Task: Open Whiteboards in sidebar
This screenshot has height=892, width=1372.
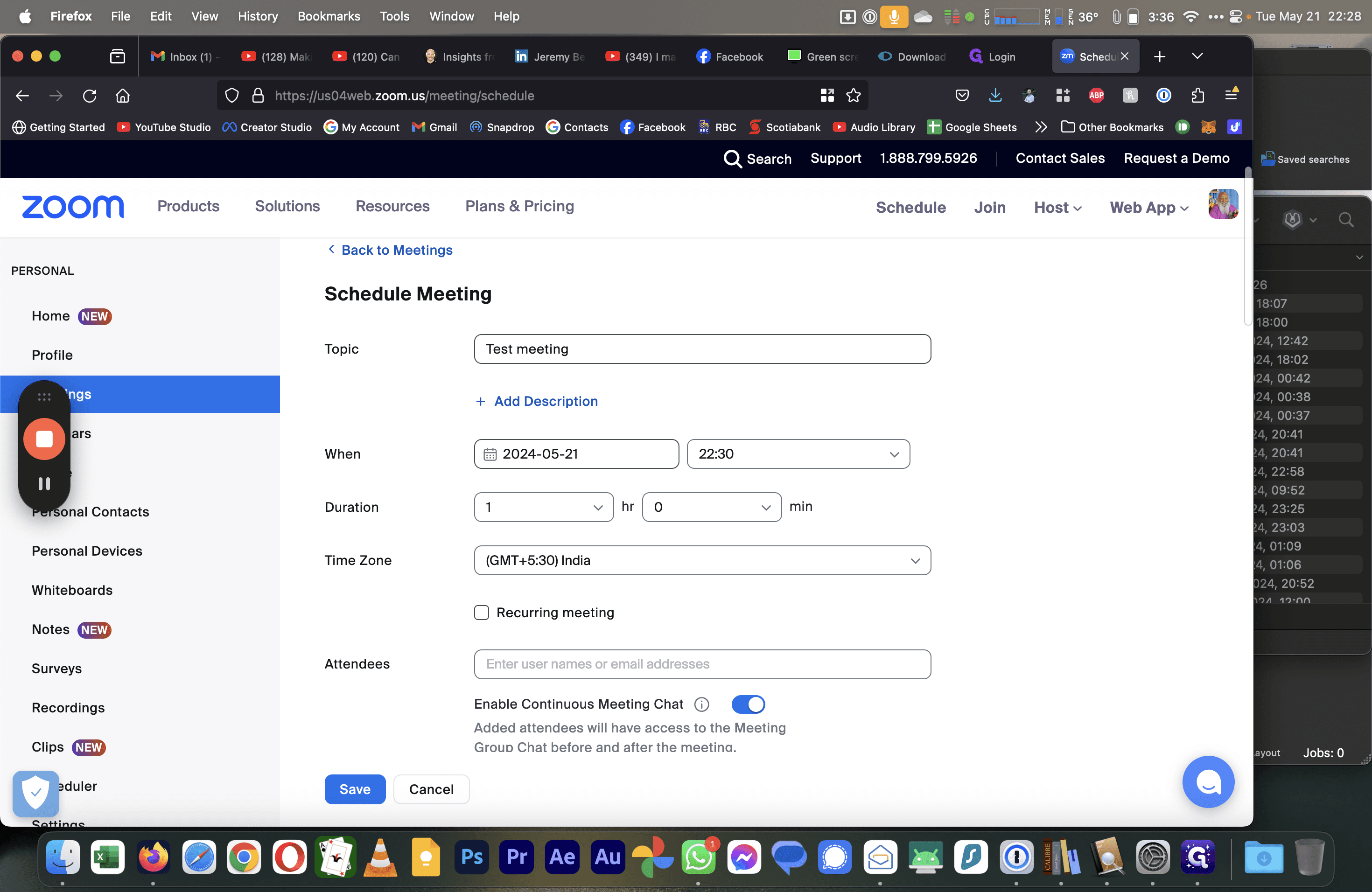Action: pyautogui.click(x=72, y=590)
